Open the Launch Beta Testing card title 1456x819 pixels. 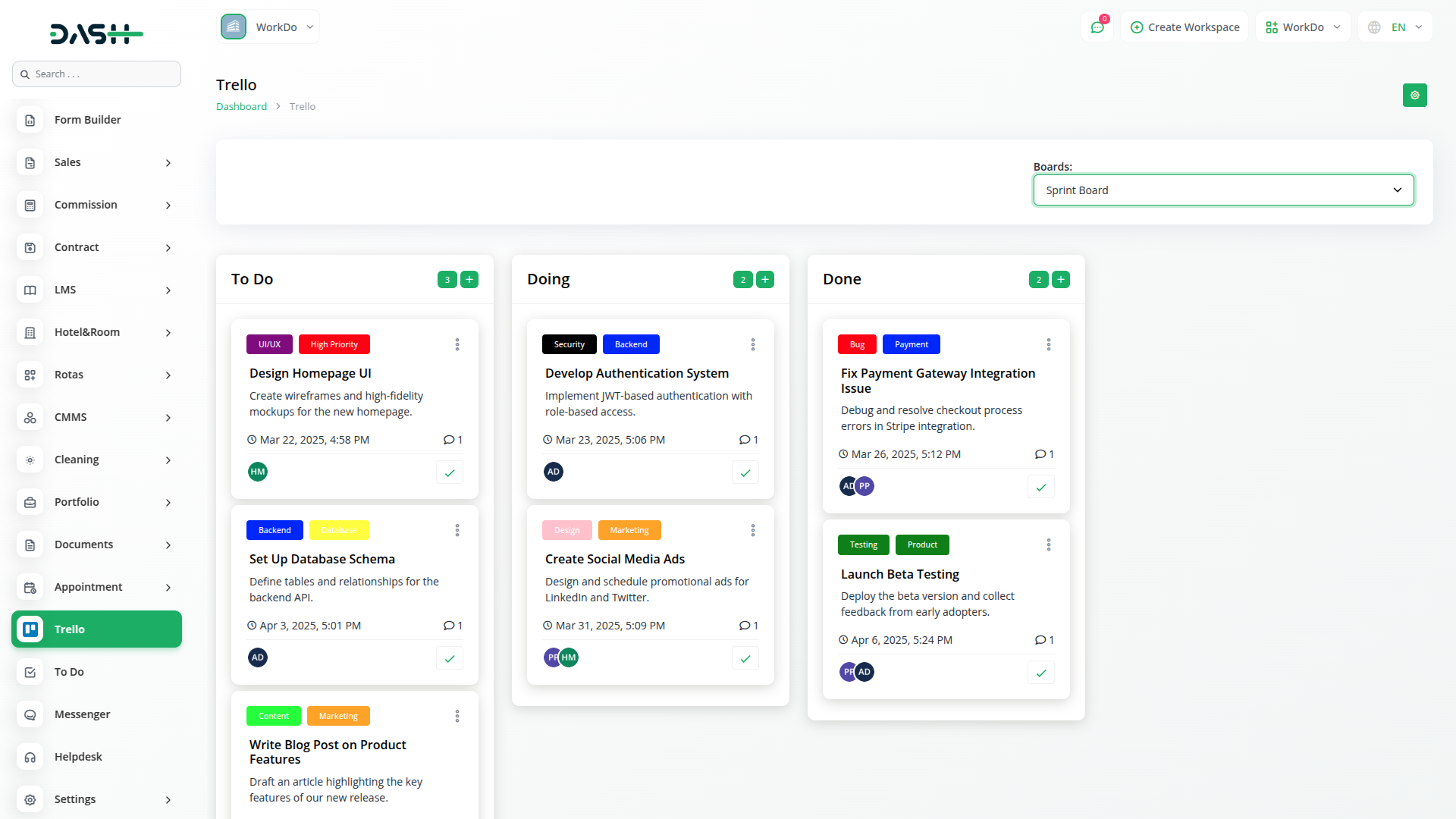(x=900, y=574)
